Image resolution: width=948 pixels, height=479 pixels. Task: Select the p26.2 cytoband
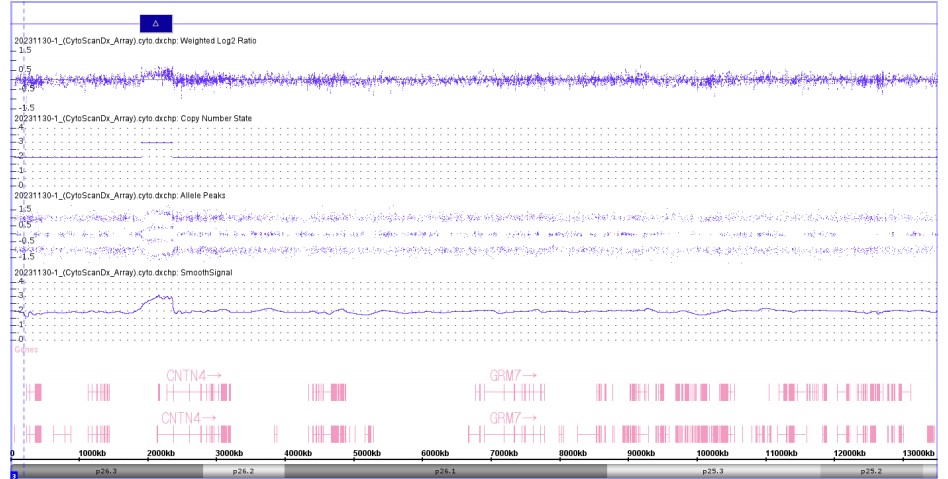(243, 470)
